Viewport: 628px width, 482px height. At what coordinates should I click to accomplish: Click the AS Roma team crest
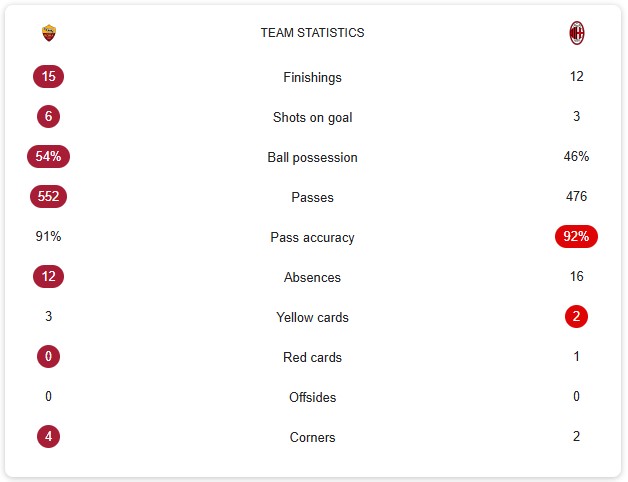(48, 33)
